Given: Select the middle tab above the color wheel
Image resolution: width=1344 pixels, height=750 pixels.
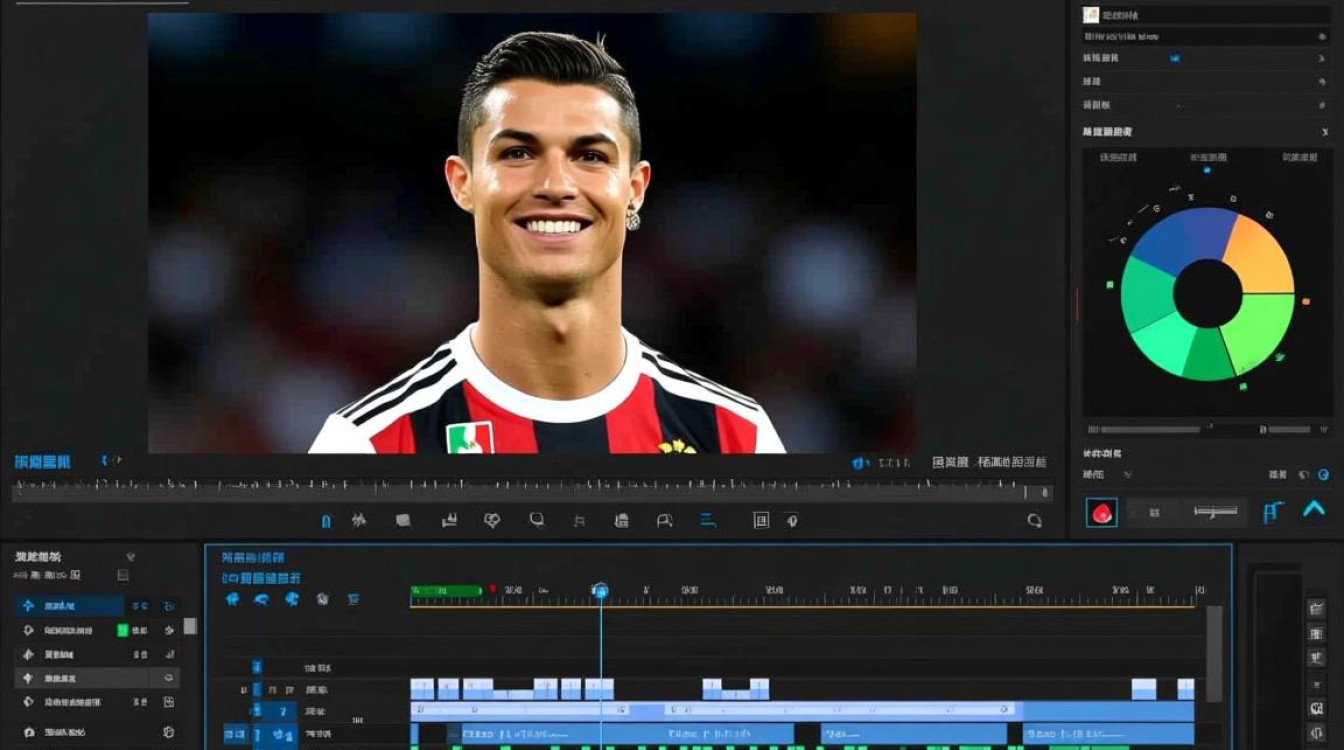Looking at the screenshot, I should coord(1207,157).
